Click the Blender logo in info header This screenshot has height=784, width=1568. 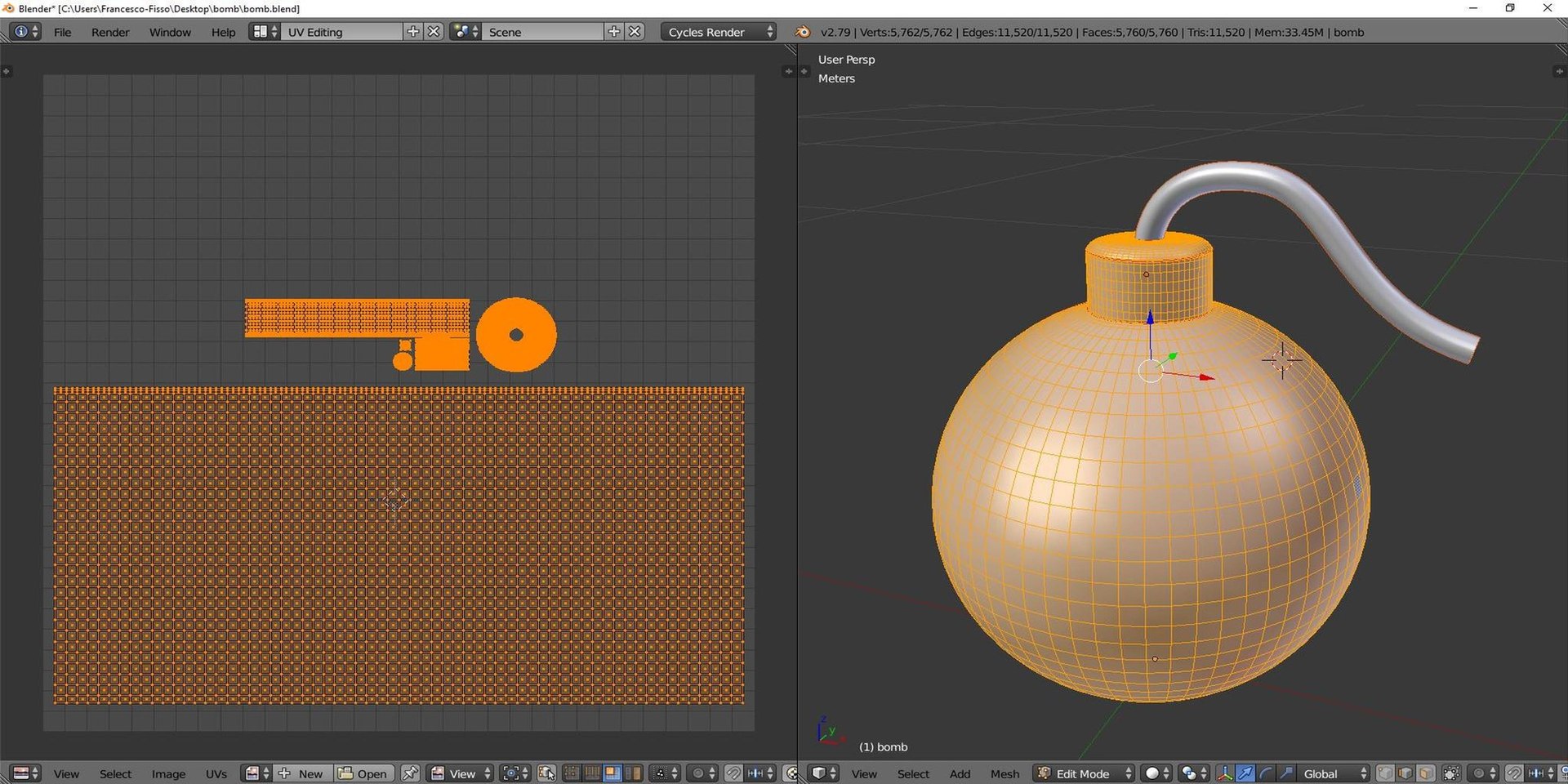(803, 32)
